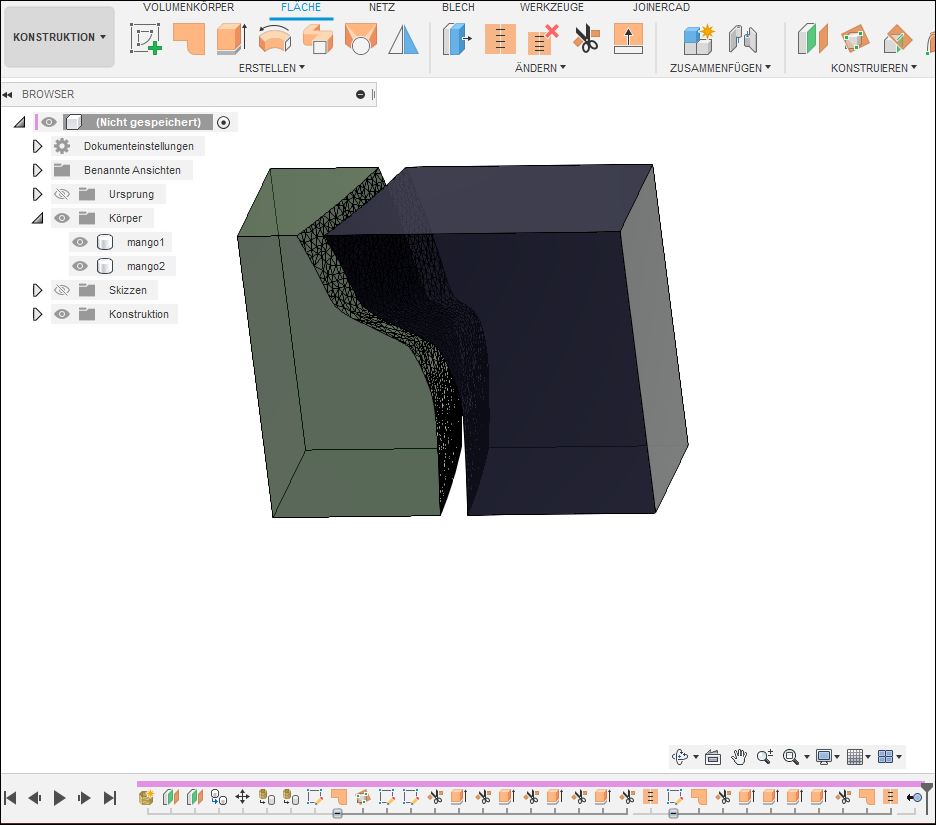The height and width of the screenshot is (825, 936).
Task: Click the Tangent Plane construction icon
Action: coord(897,39)
